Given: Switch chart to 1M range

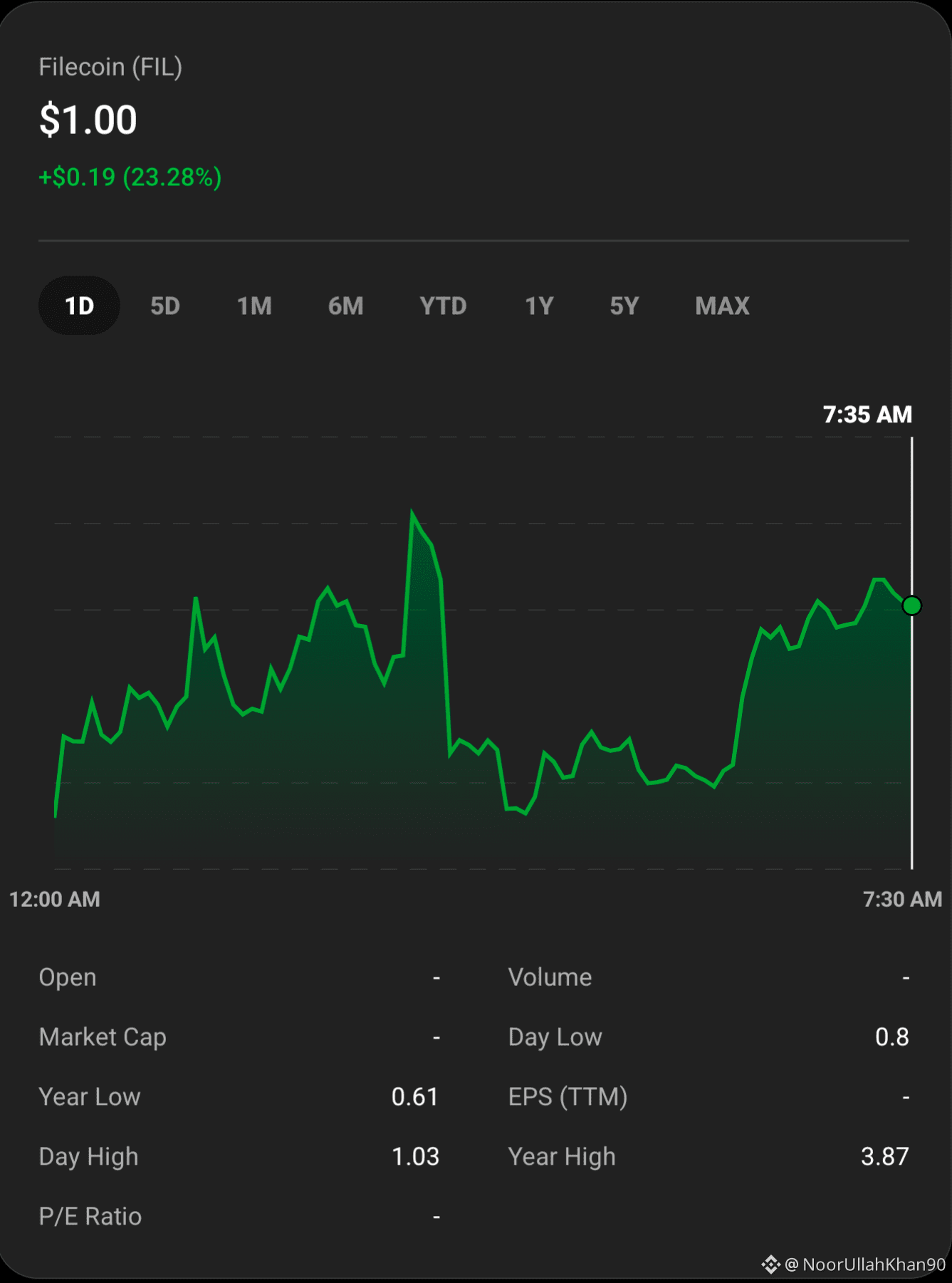Looking at the screenshot, I should (x=254, y=306).
